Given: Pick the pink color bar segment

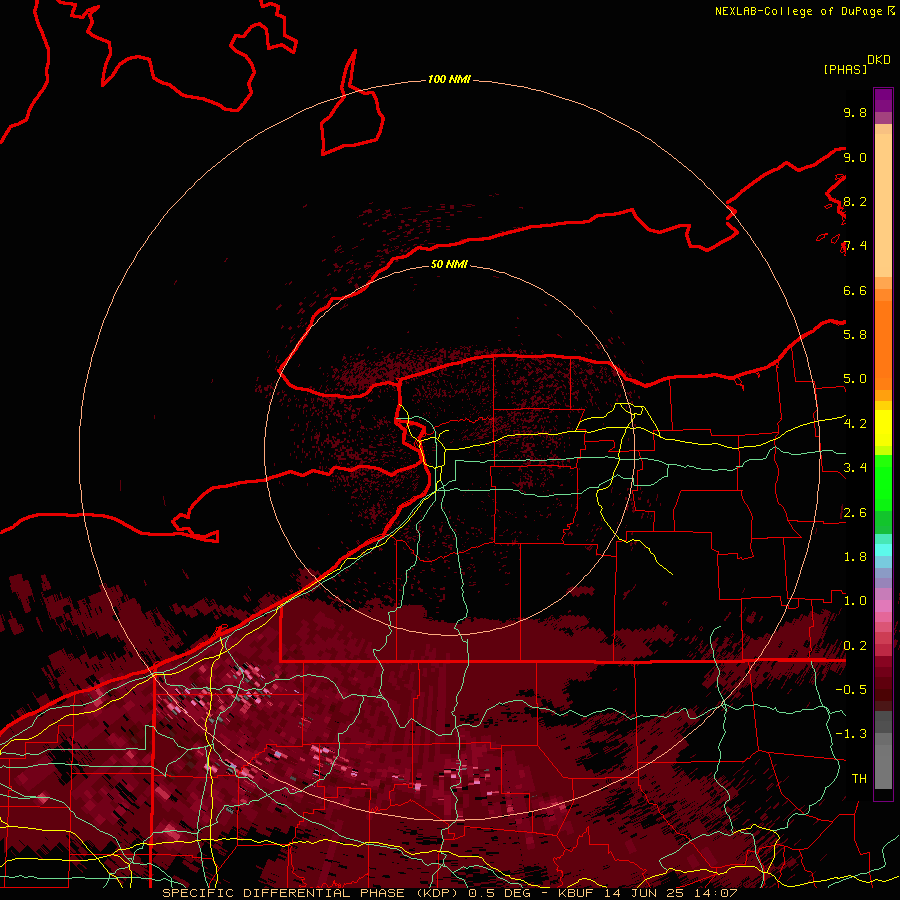Looking at the screenshot, I should point(883,606).
